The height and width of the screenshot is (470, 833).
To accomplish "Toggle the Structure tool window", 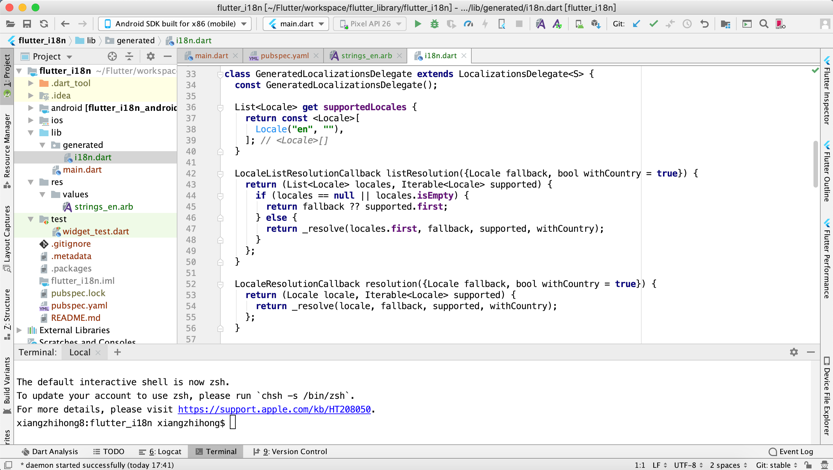I will (7, 313).
